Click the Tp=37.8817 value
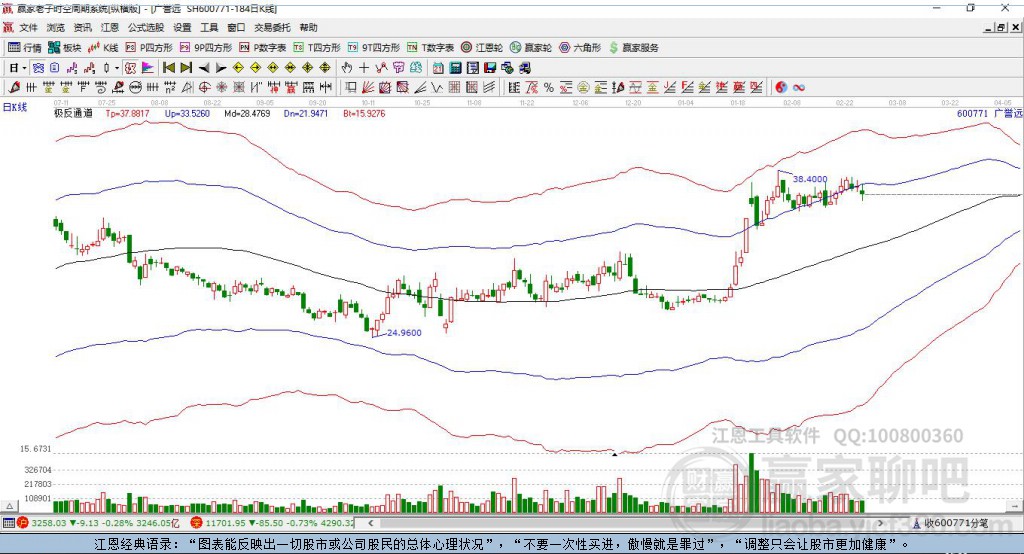The width and height of the screenshot is (1024, 554). click(127, 113)
